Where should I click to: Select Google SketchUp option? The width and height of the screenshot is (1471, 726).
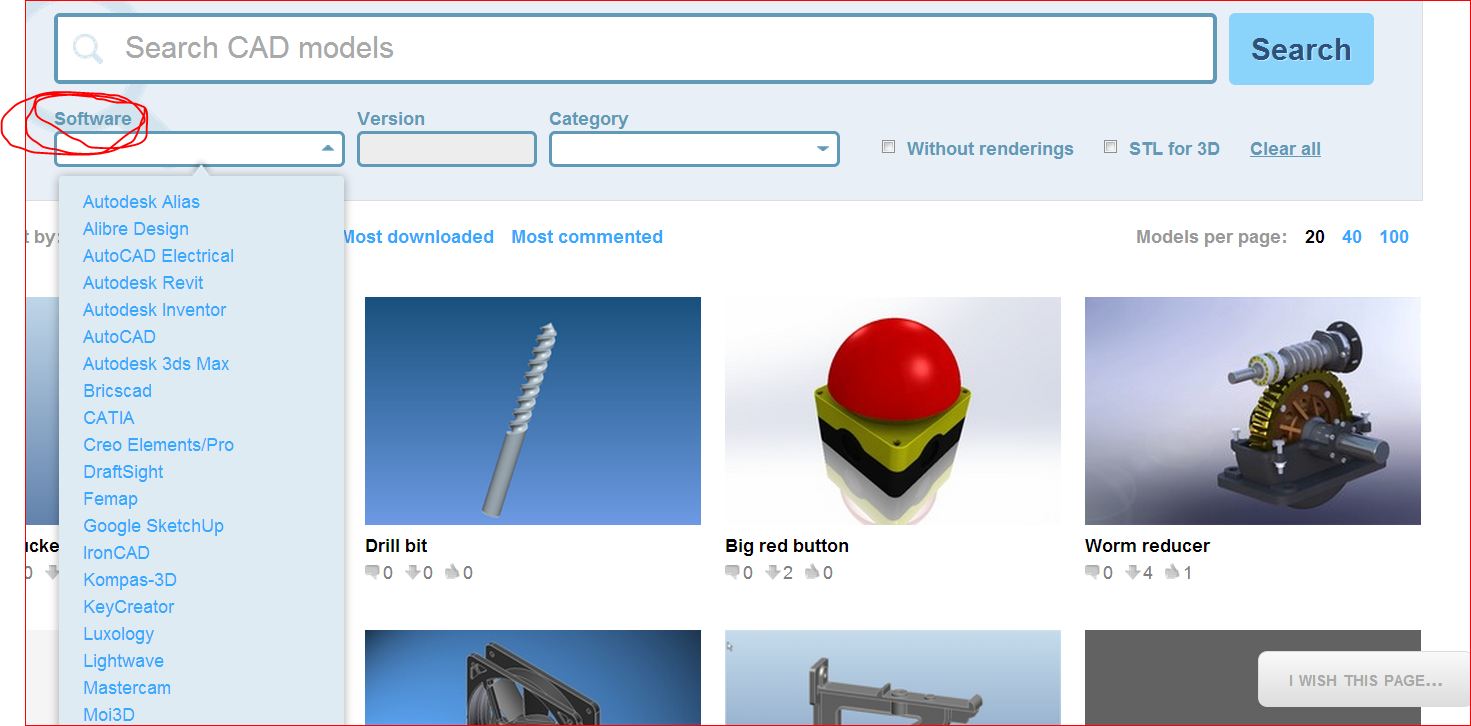point(153,525)
